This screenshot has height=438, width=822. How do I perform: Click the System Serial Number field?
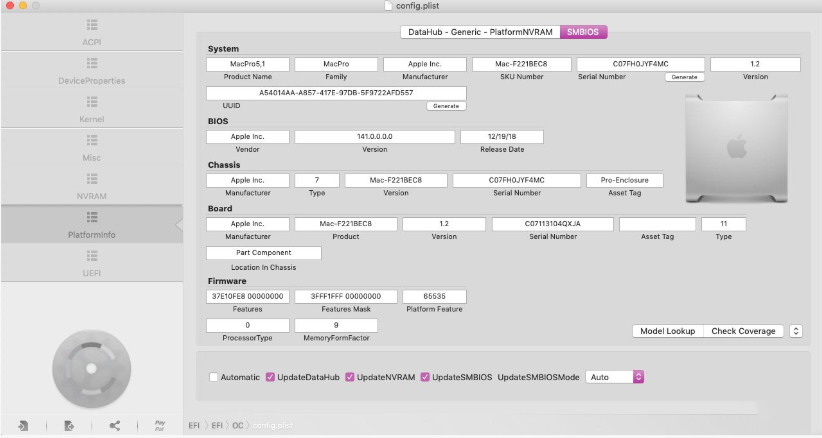(641, 64)
